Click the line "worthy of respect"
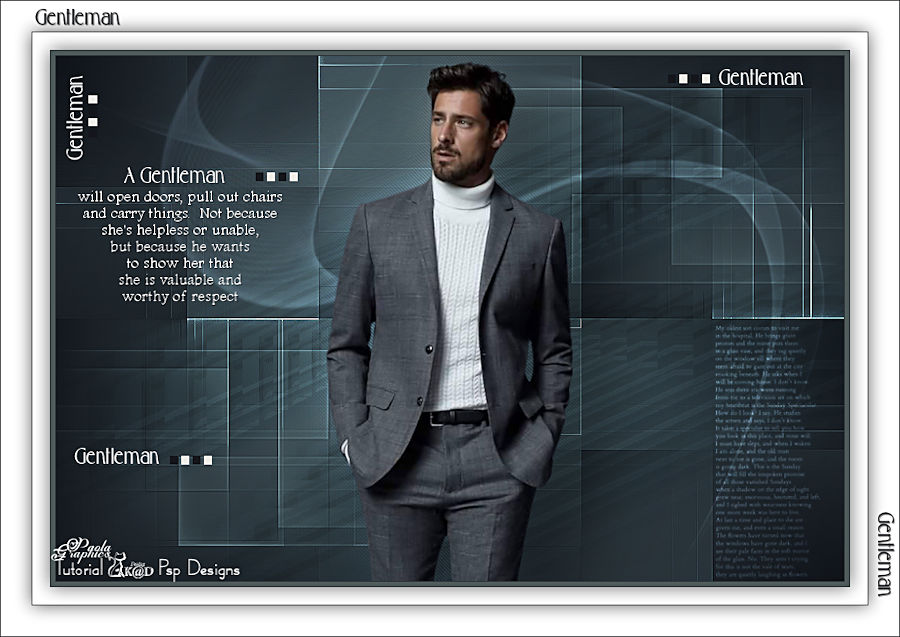The image size is (900, 637). 180,297
